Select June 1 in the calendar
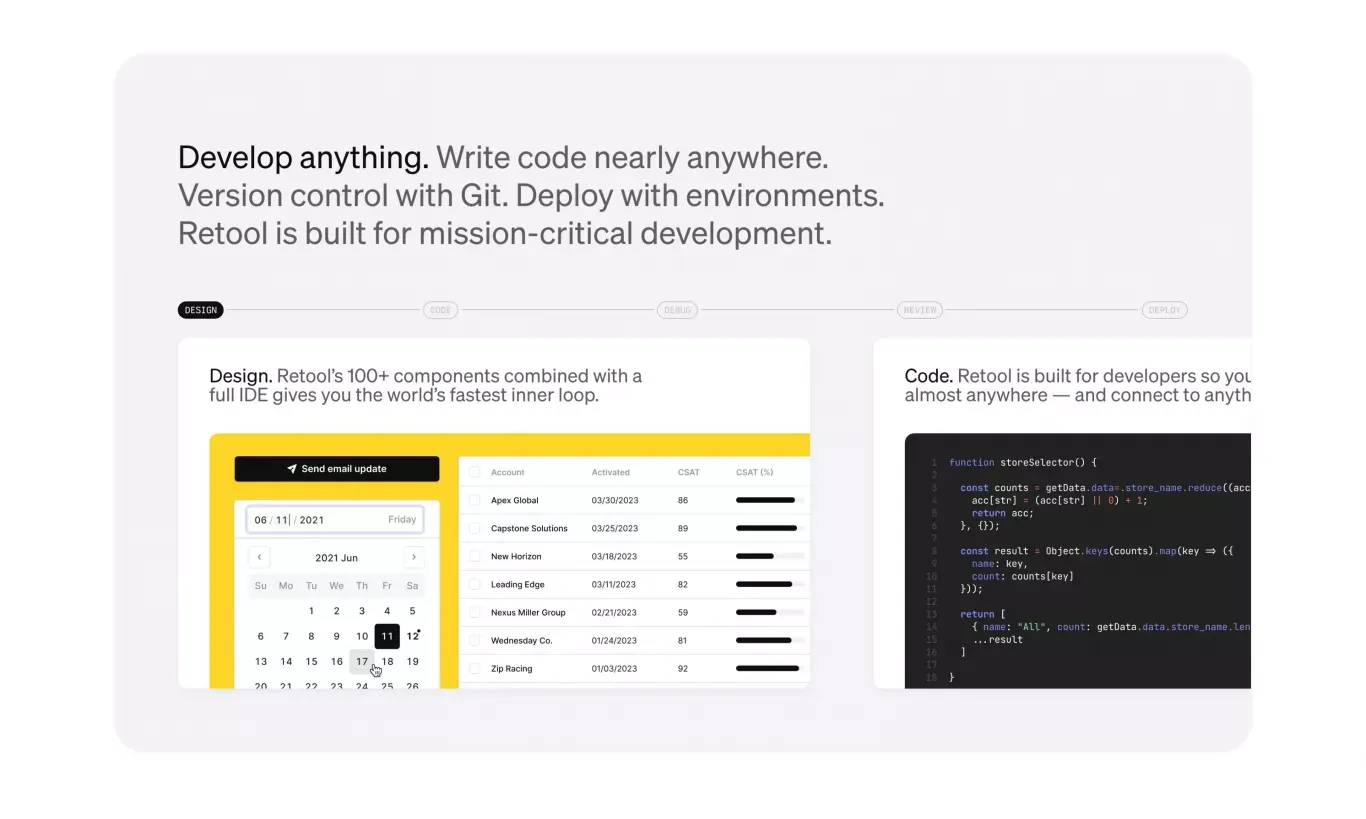Image resolution: width=1366 pixels, height=819 pixels. (x=311, y=611)
